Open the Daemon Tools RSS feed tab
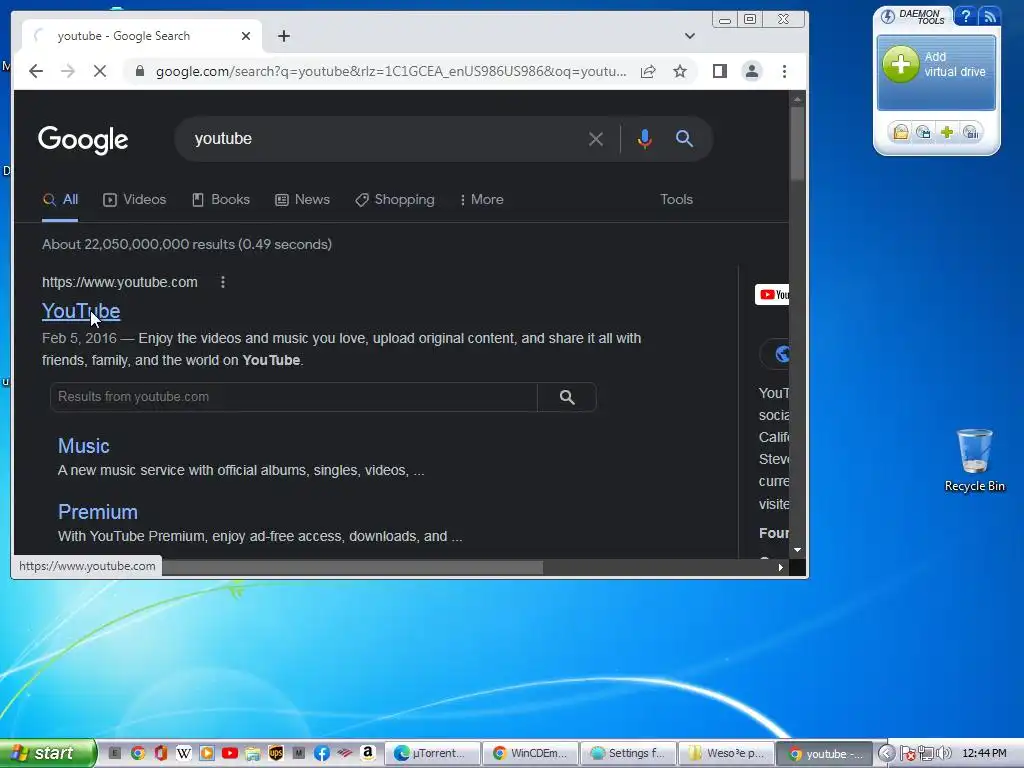1024x768 pixels. (989, 16)
